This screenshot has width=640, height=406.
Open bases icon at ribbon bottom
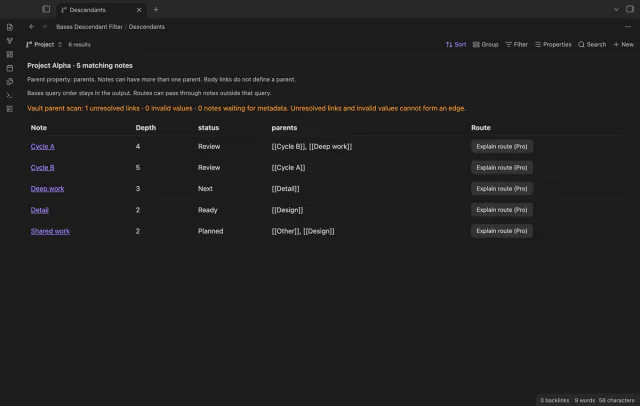coord(10,109)
